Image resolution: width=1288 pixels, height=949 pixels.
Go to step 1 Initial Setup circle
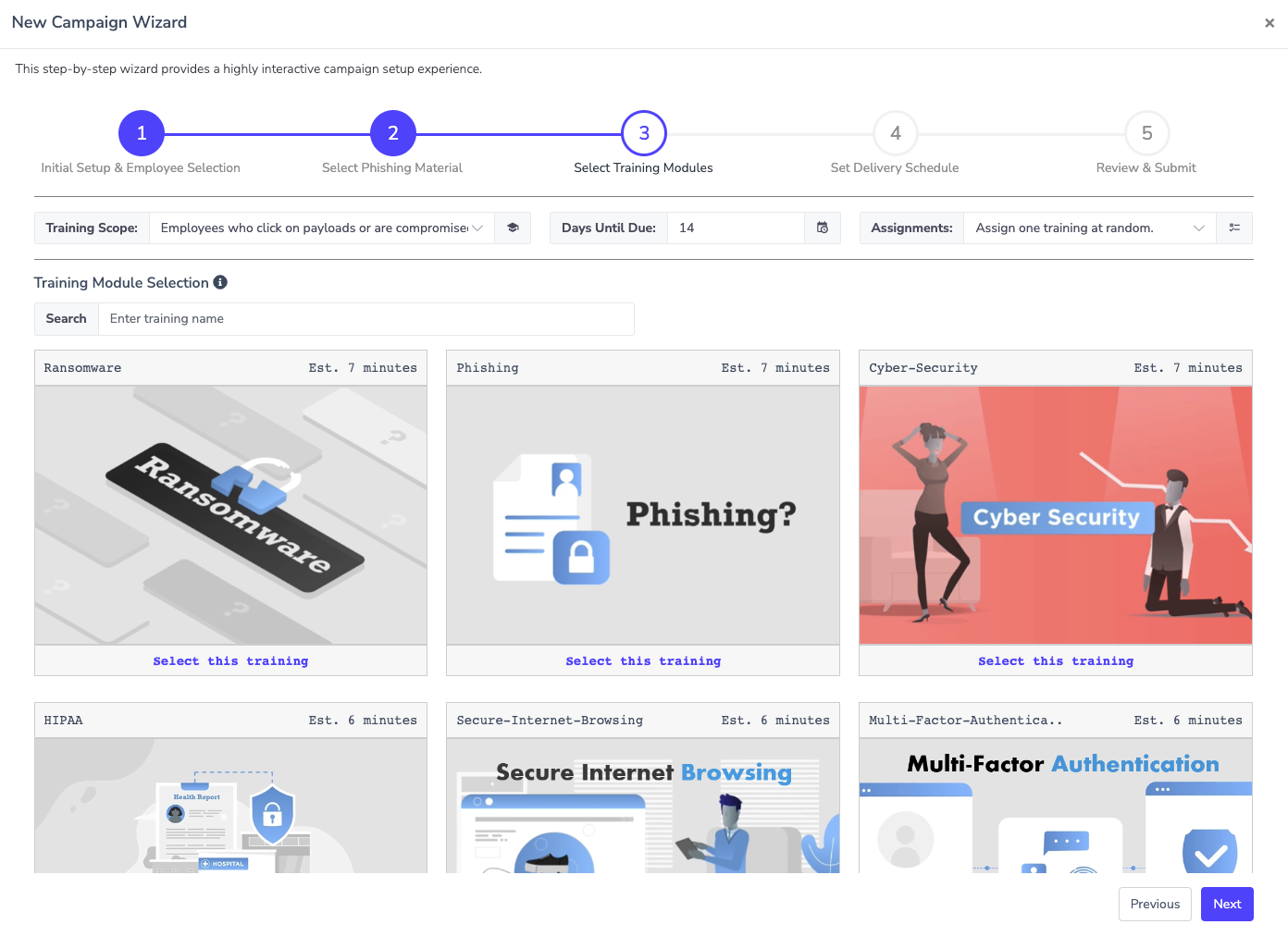[x=142, y=133]
